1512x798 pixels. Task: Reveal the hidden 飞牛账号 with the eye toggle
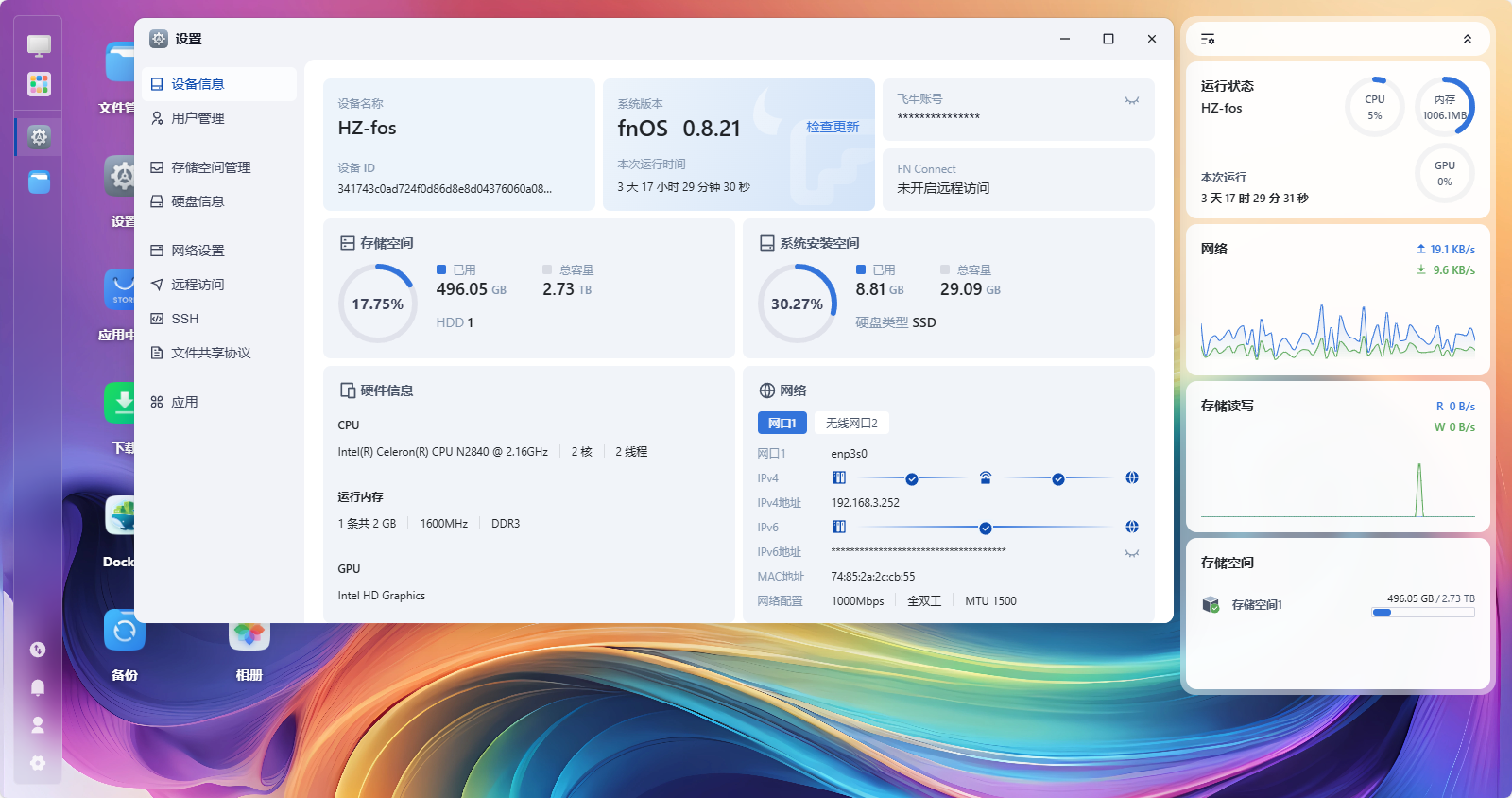1132,100
